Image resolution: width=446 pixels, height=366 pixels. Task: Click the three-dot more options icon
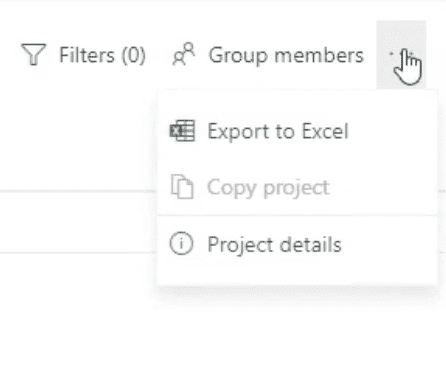tap(401, 55)
